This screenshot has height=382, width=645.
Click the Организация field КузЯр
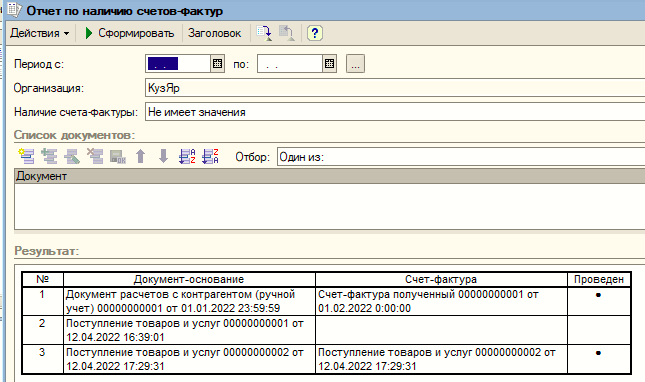coord(395,88)
